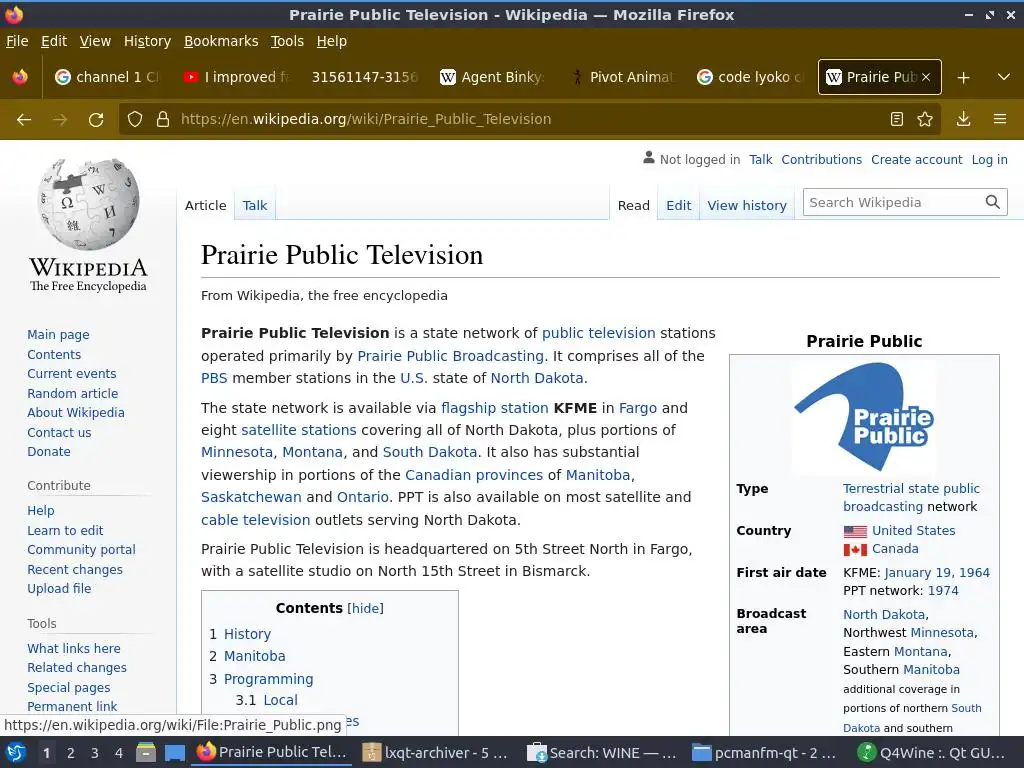The image size is (1024, 768).
Task: Click the Canada flag icon
Action: [855, 550]
